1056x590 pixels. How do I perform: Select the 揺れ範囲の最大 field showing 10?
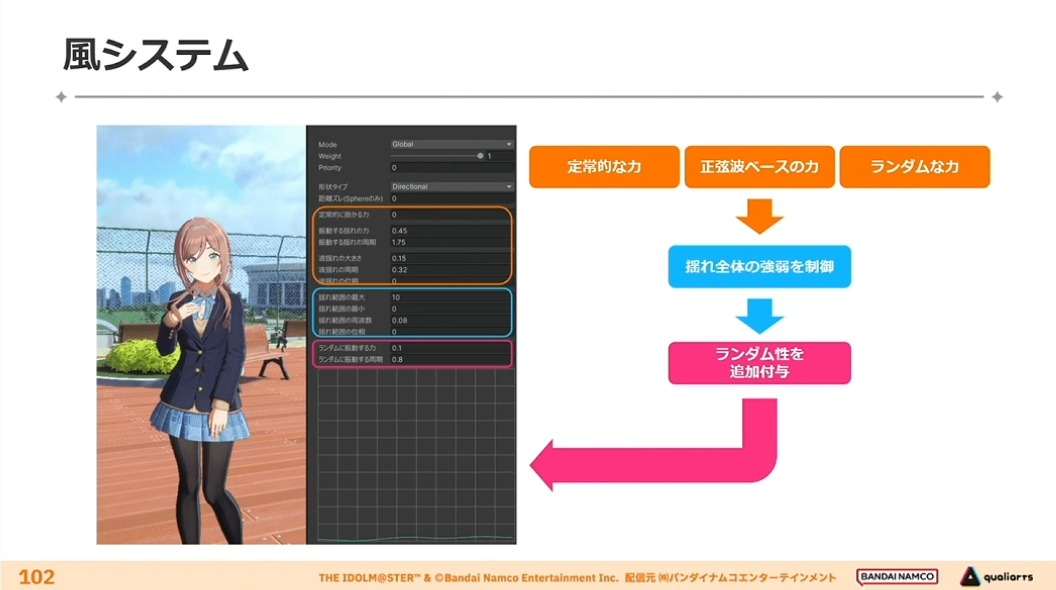pos(449,297)
